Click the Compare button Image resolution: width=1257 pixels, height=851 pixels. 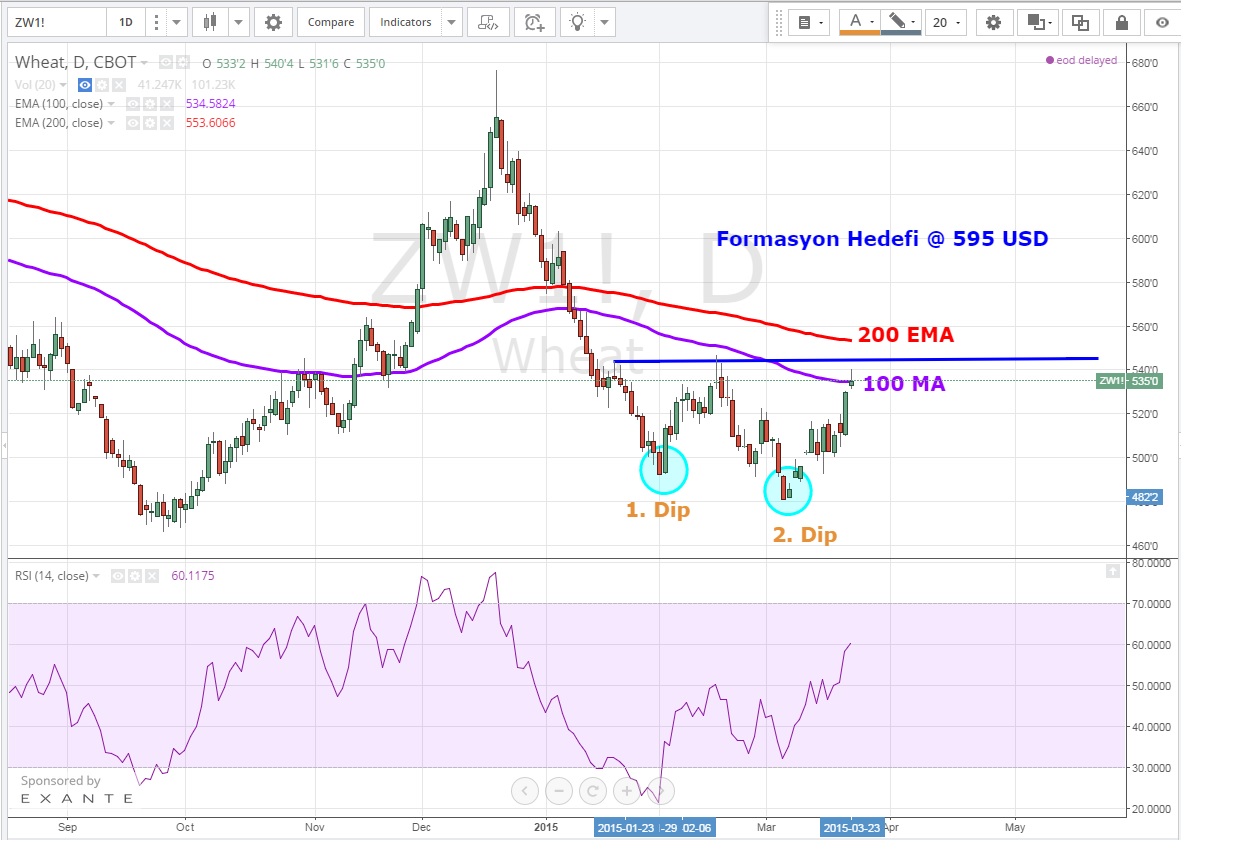click(x=330, y=22)
